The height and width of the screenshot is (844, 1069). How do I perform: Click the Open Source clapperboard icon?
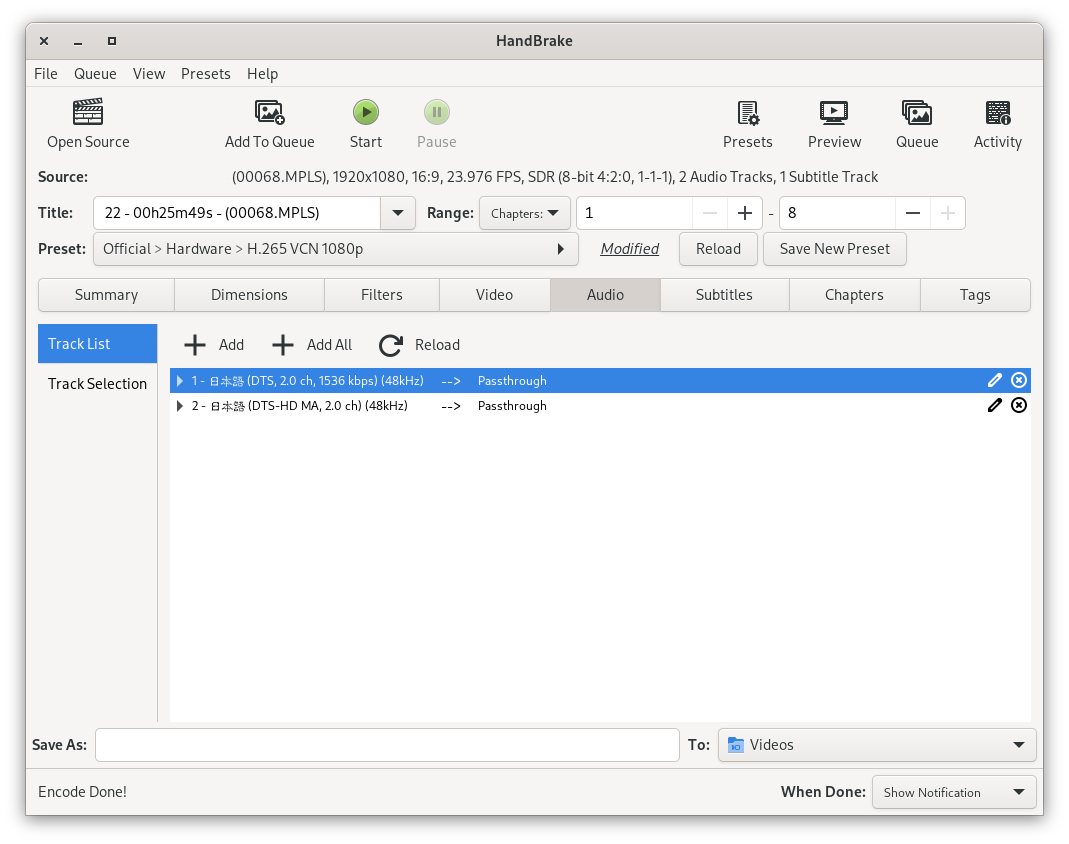coord(88,112)
